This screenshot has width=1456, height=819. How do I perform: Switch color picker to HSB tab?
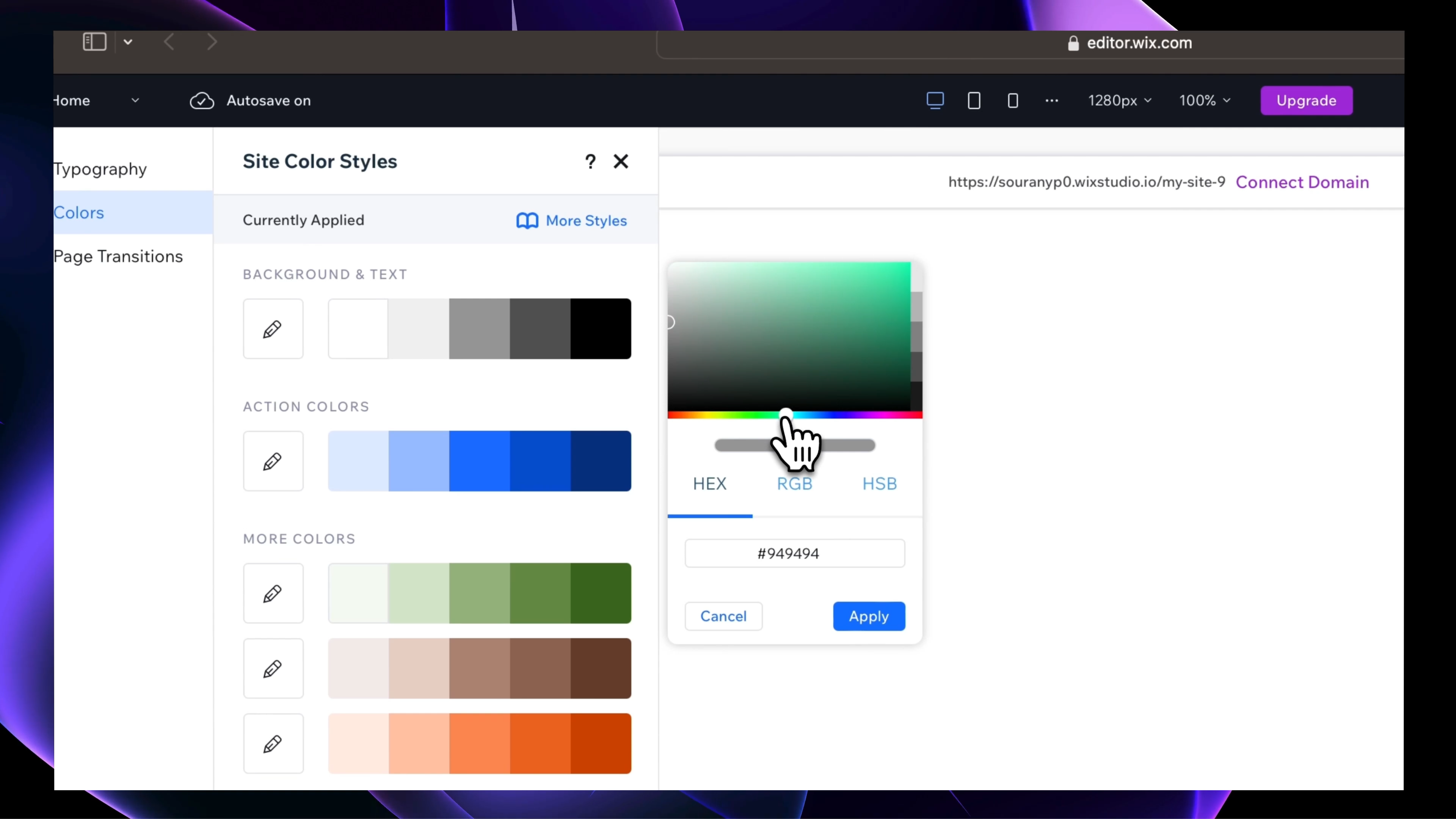[880, 484]
